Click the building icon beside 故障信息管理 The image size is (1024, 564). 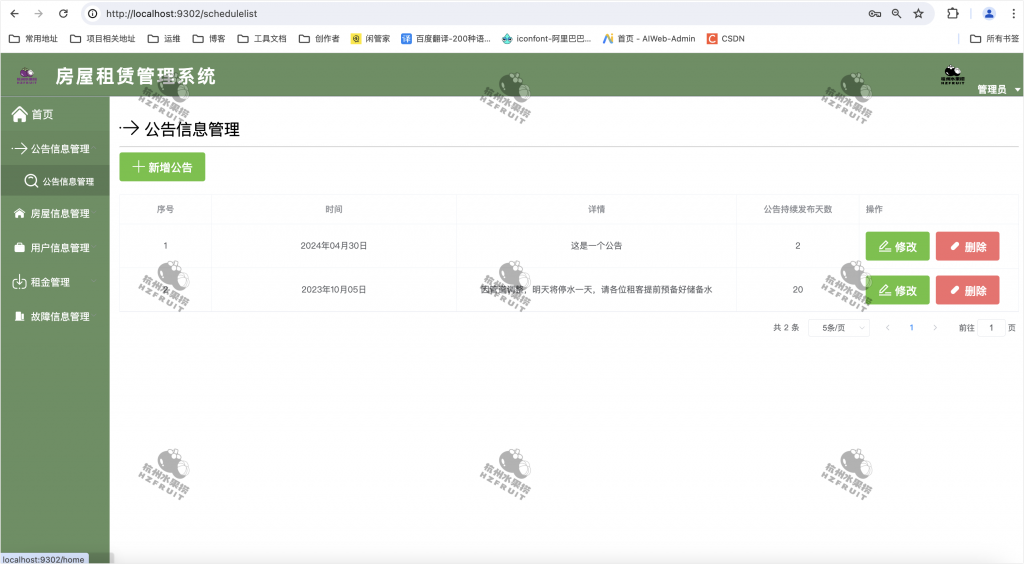pos(20,316)
